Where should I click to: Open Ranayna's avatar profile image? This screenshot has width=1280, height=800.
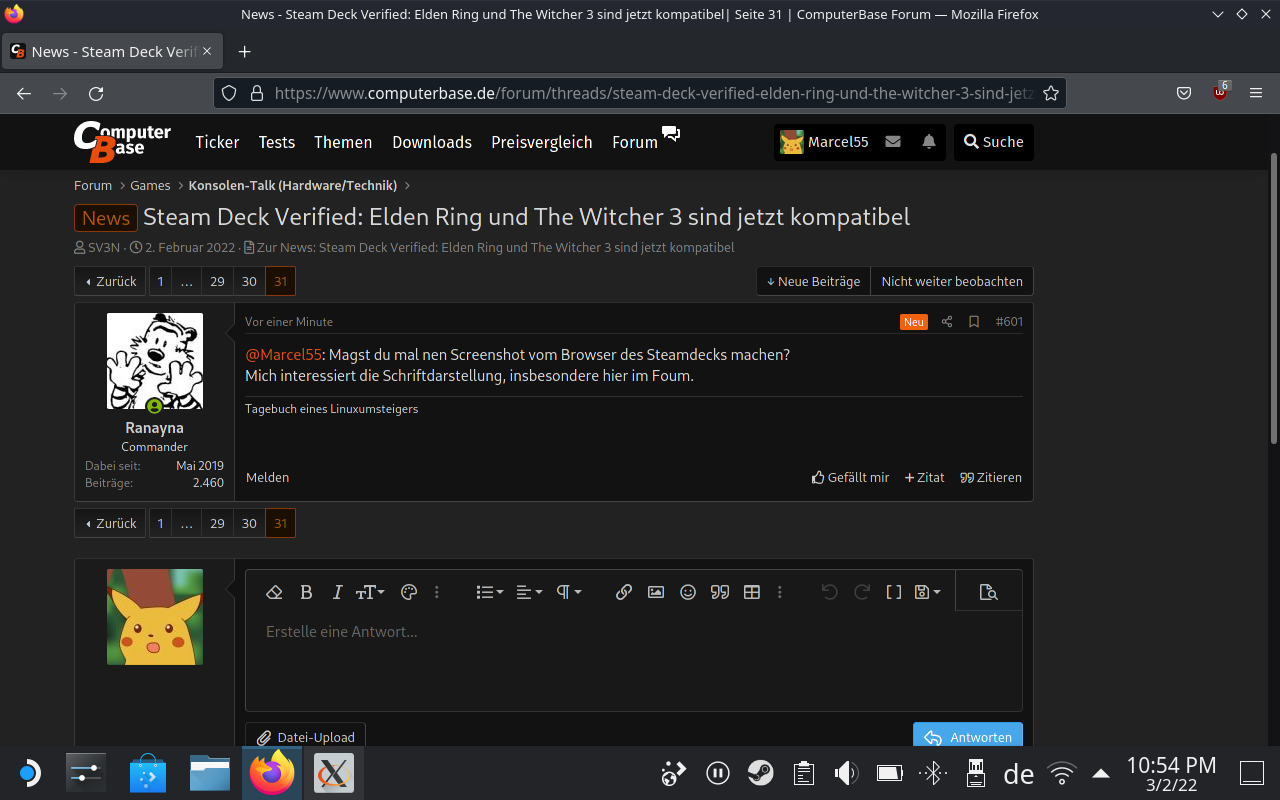(155, 361)
